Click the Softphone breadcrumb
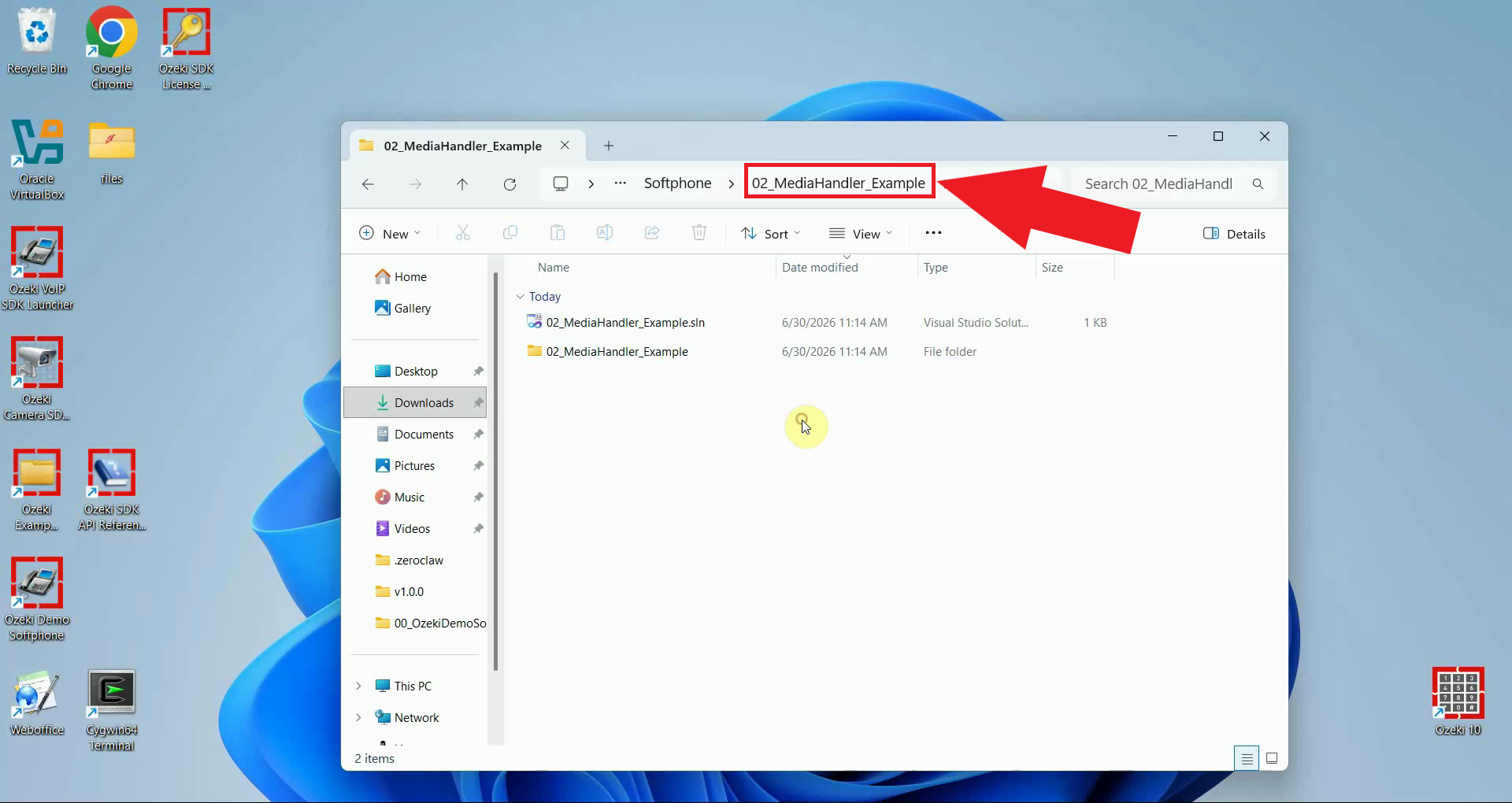This screenshot has width=1512, height=803. pyautogui.click(x=677, y=183)
